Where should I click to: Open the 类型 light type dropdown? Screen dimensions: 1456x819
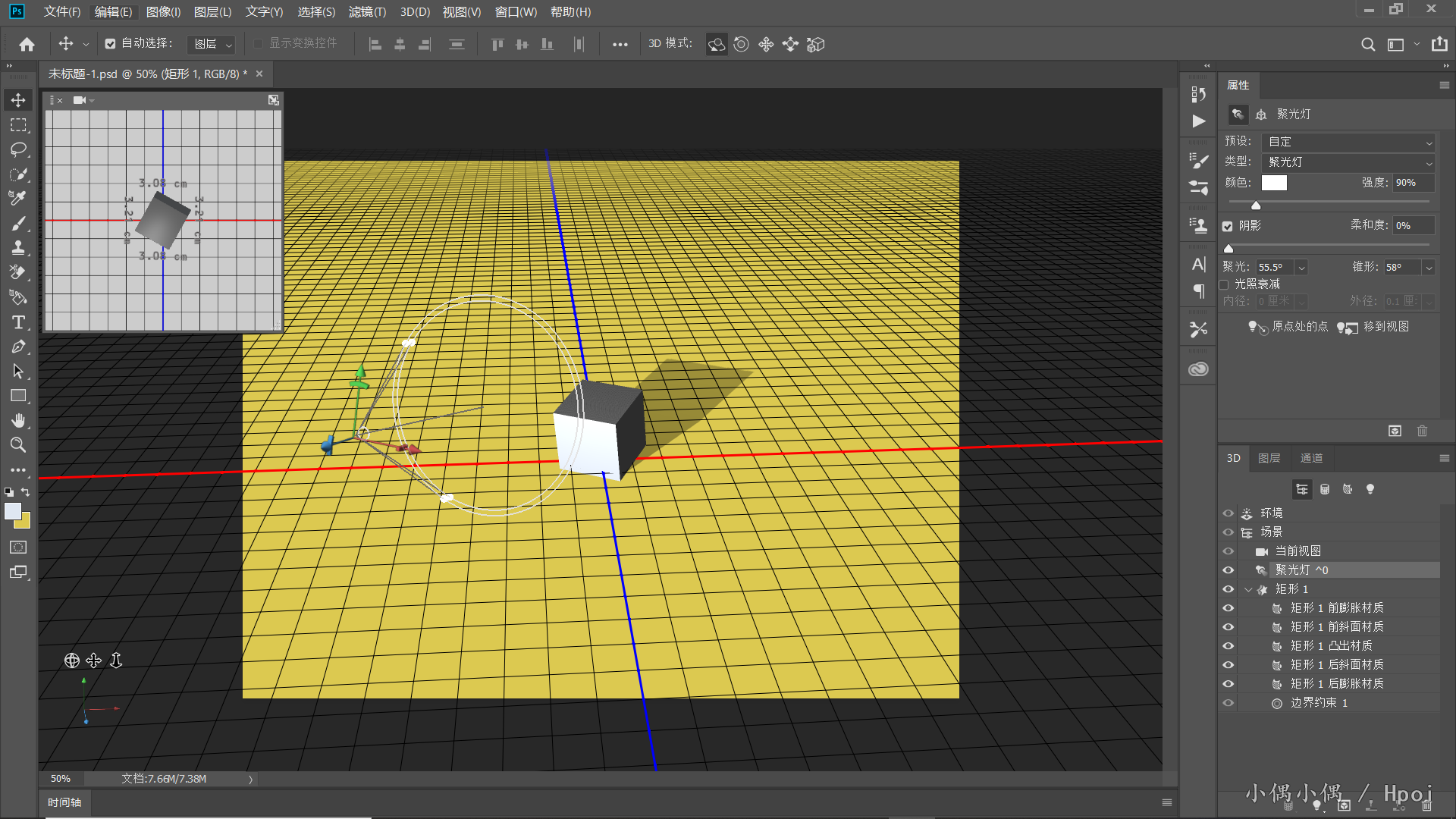[1348, 162]
